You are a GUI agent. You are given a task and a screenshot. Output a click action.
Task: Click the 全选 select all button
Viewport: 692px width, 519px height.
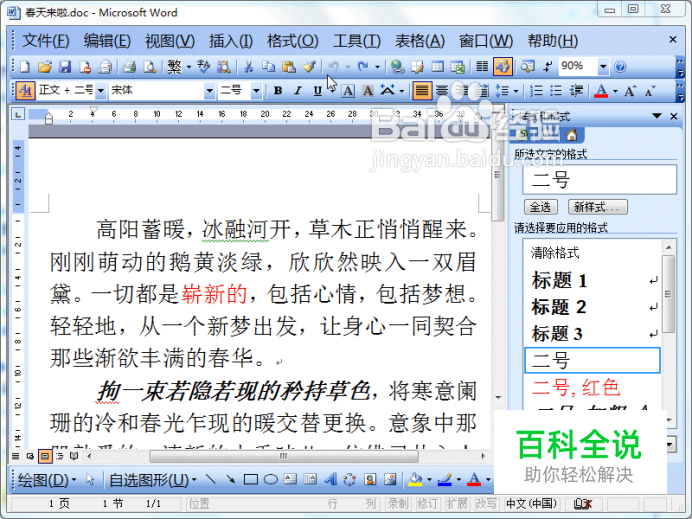tap(541, 207)
